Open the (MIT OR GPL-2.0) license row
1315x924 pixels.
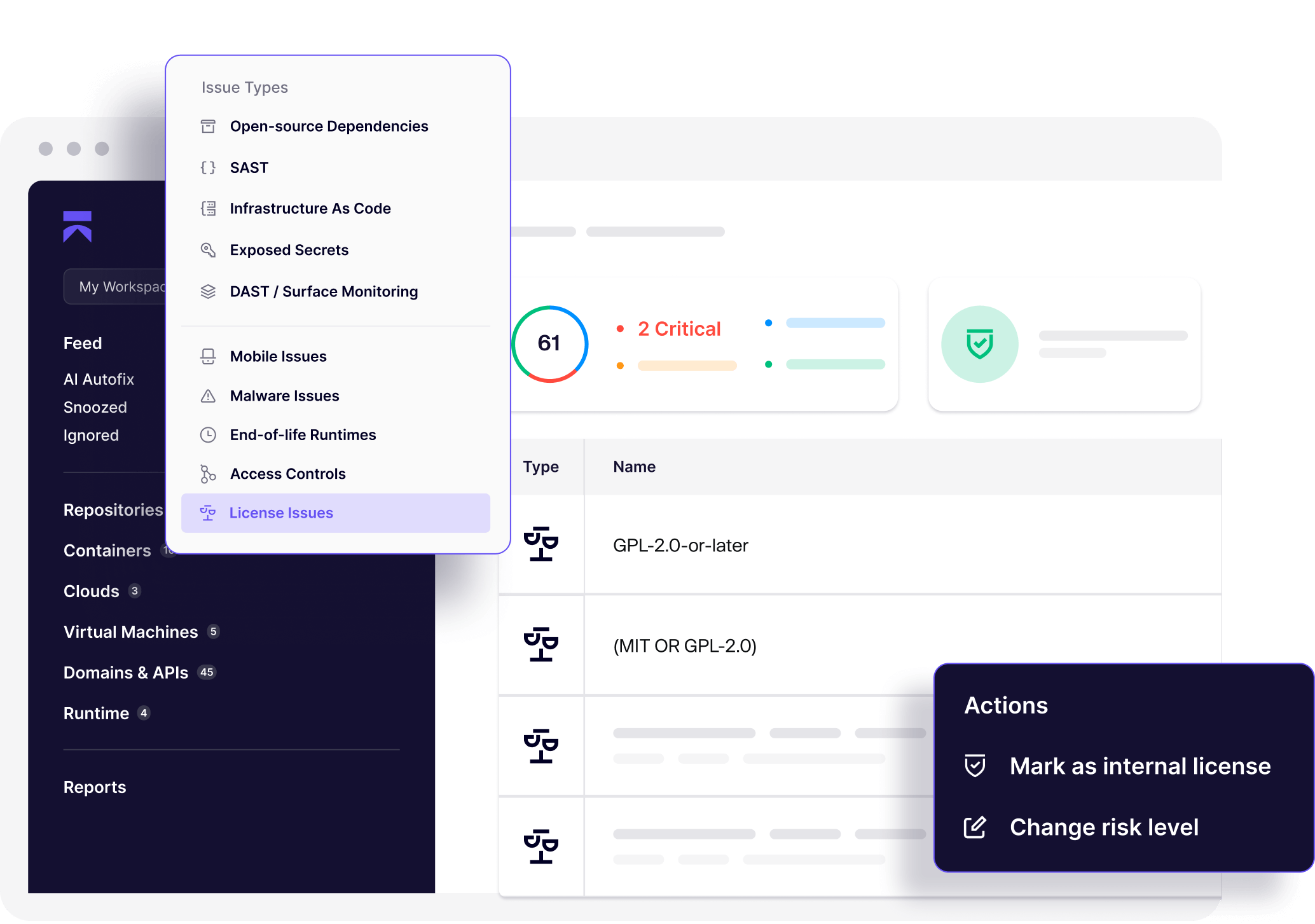click(x=684, y=646)
